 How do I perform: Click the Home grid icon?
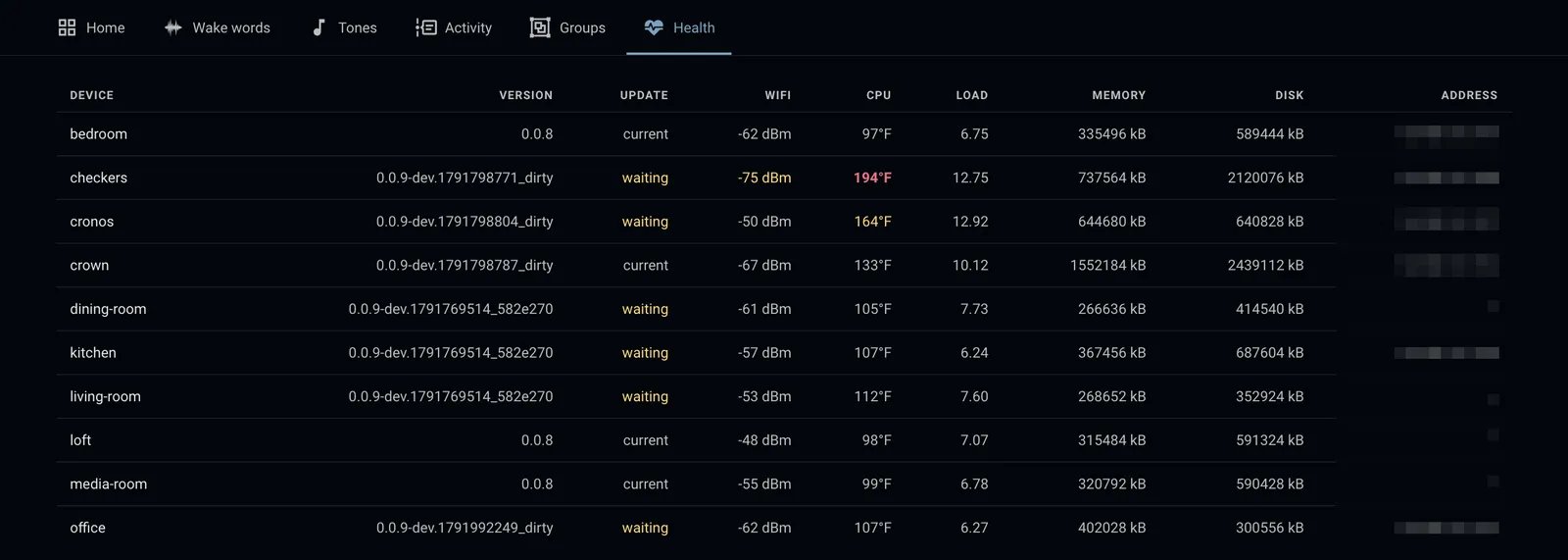tap(67, 27)
